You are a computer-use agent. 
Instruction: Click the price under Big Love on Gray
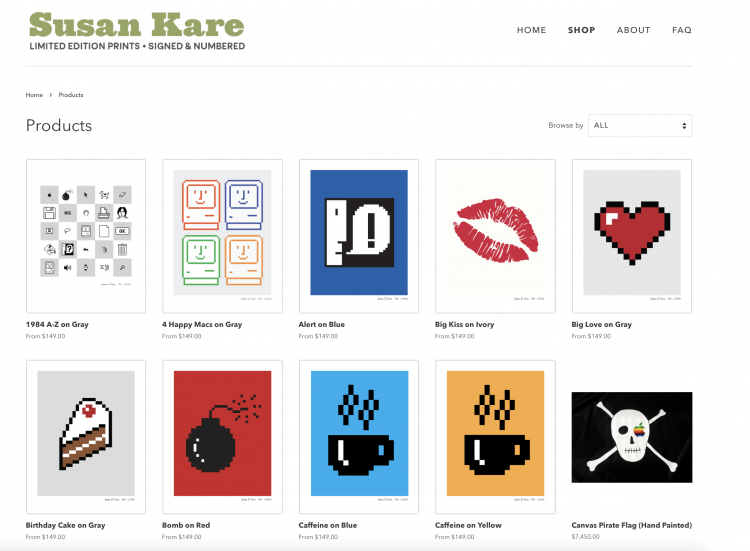point(591,336)
